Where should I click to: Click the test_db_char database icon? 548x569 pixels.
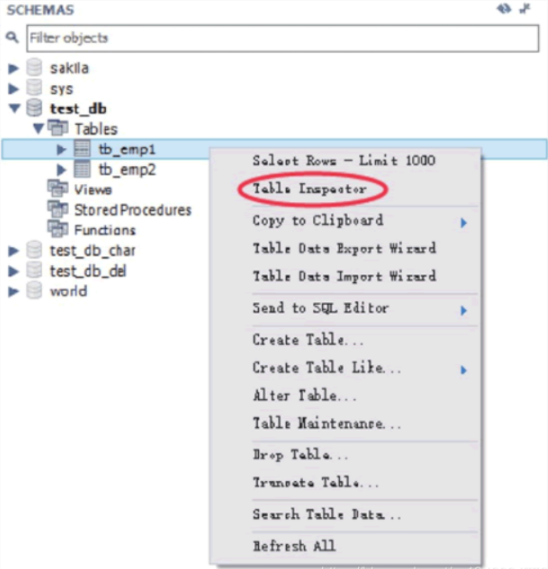pos(34,250)
